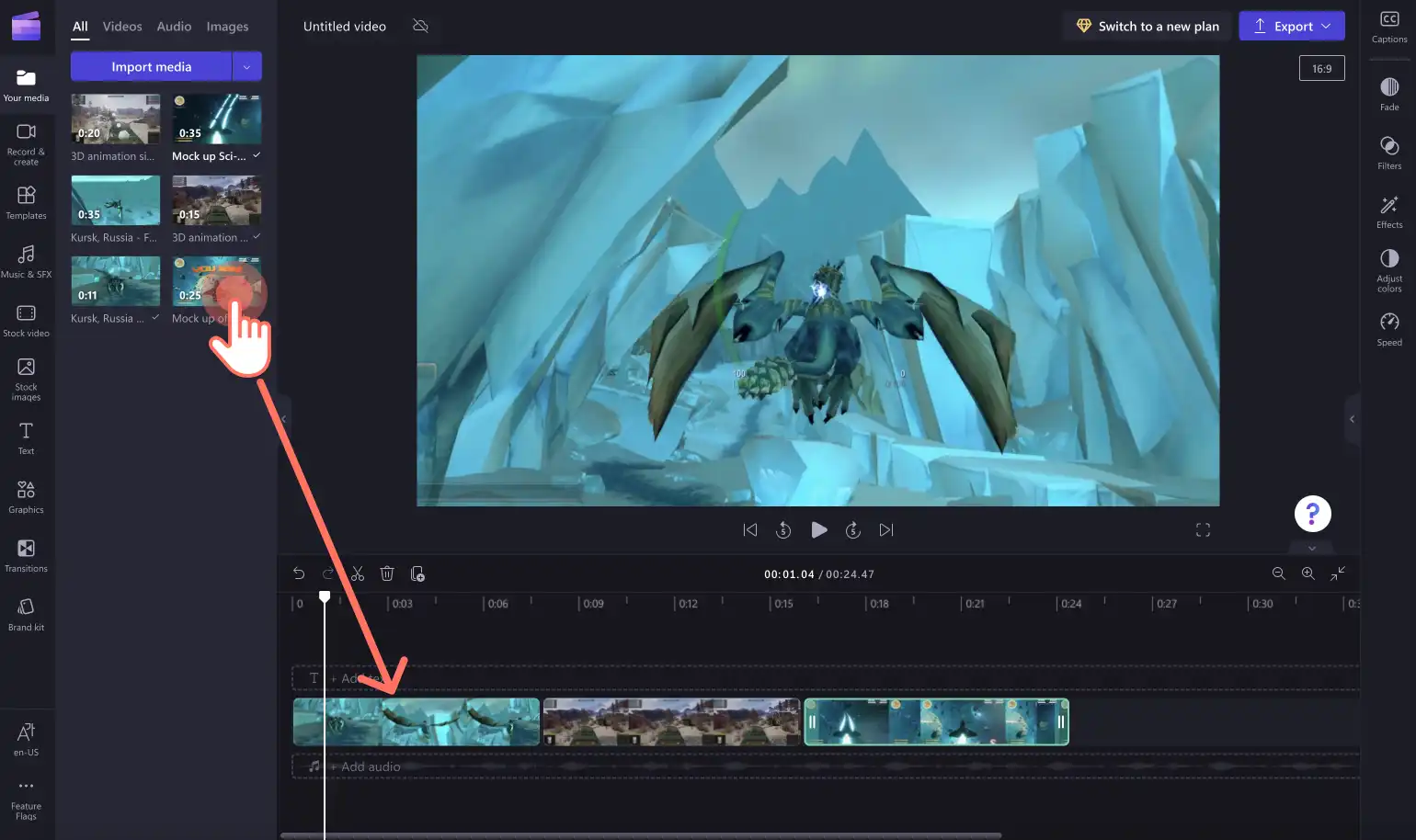Open the Speed settings

(x=1389, y=329)
